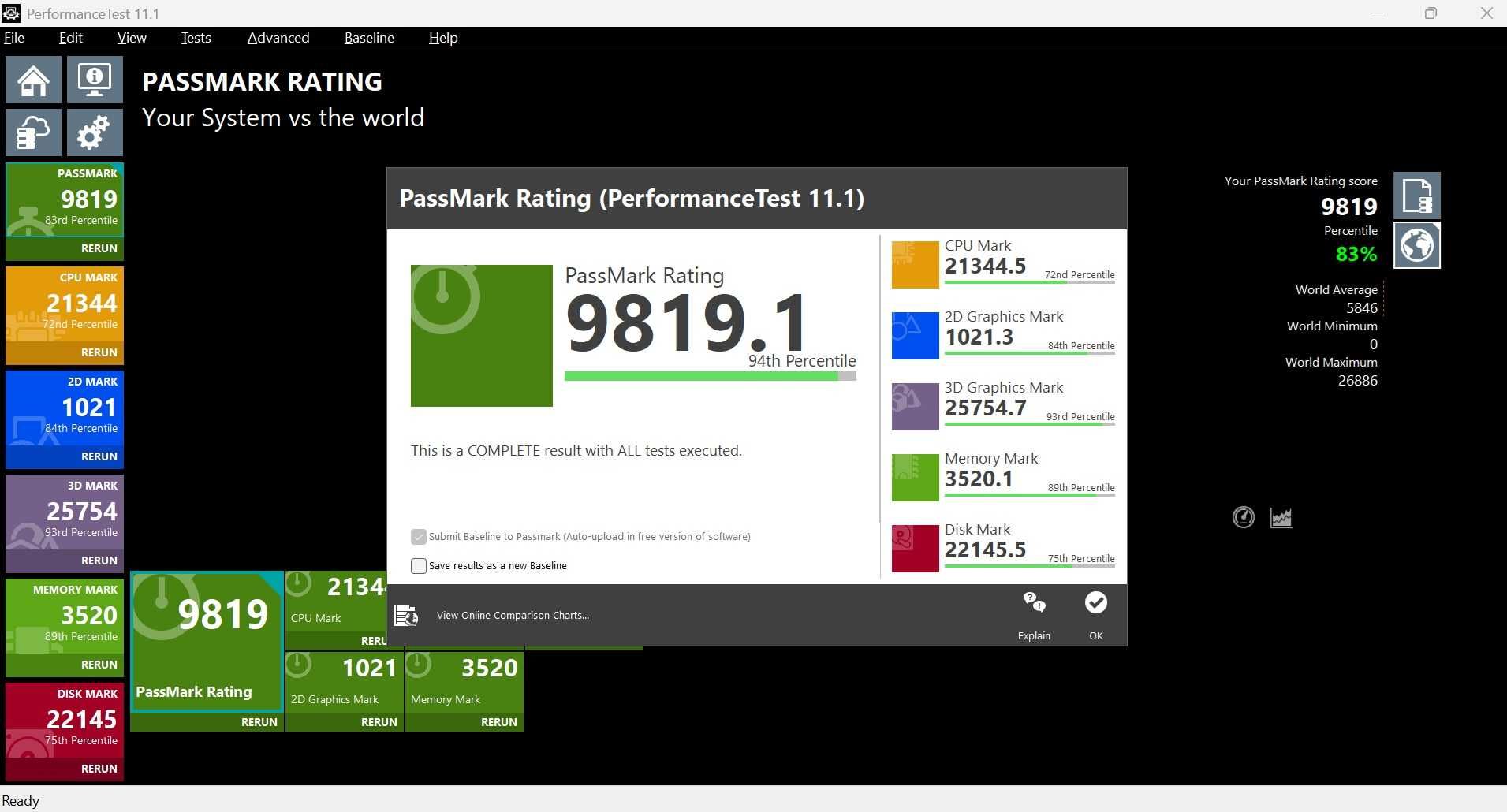Open the Home icon in sidebar

[33, 80]
